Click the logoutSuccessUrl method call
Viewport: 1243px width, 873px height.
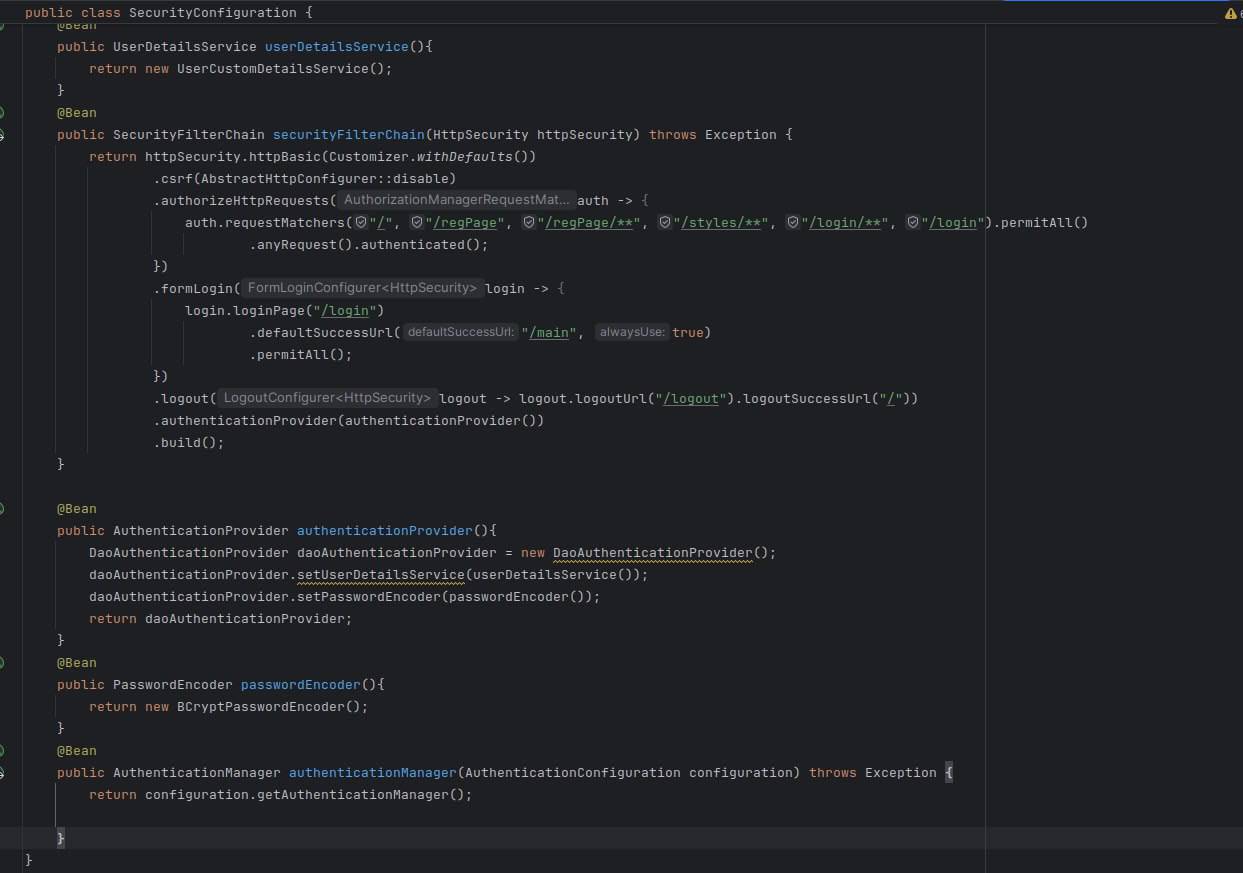(809, 398)
